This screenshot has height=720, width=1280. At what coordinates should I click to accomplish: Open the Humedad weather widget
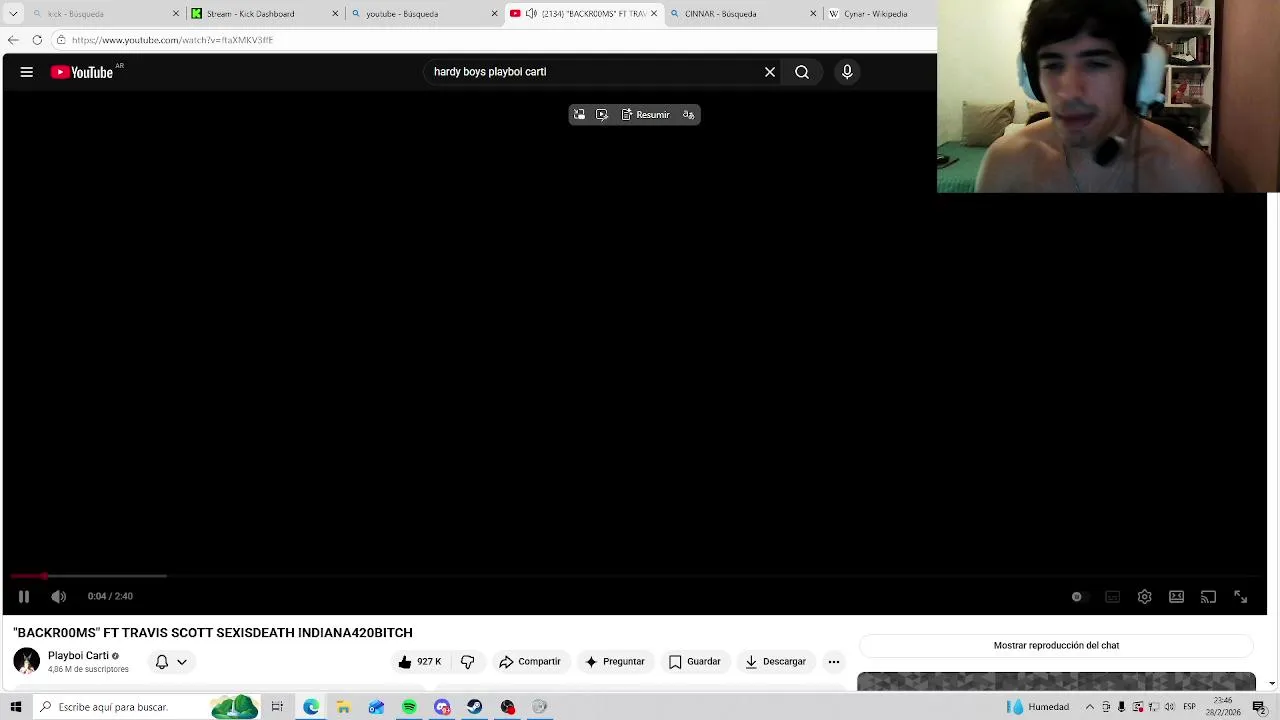tap(1038, 707)
